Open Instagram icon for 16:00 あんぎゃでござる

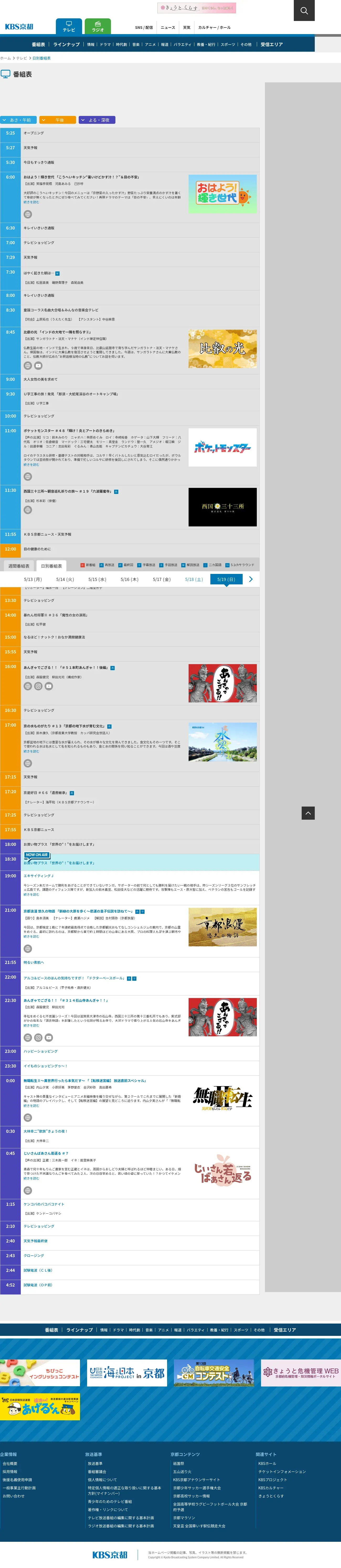tap(38, 686)
